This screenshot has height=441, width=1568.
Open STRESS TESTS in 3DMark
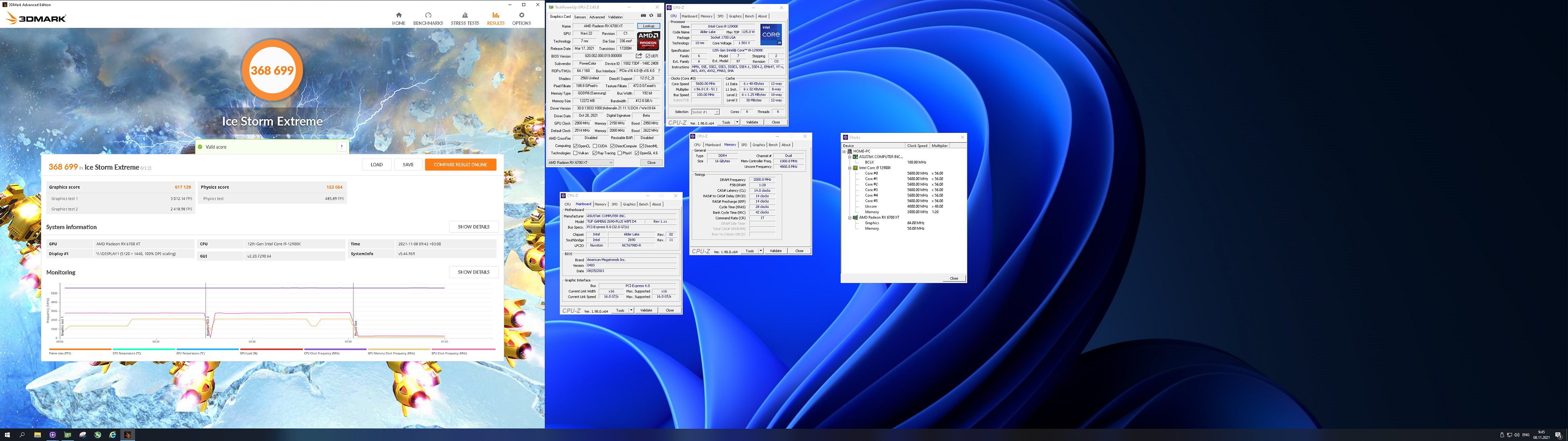coord(465,19)
